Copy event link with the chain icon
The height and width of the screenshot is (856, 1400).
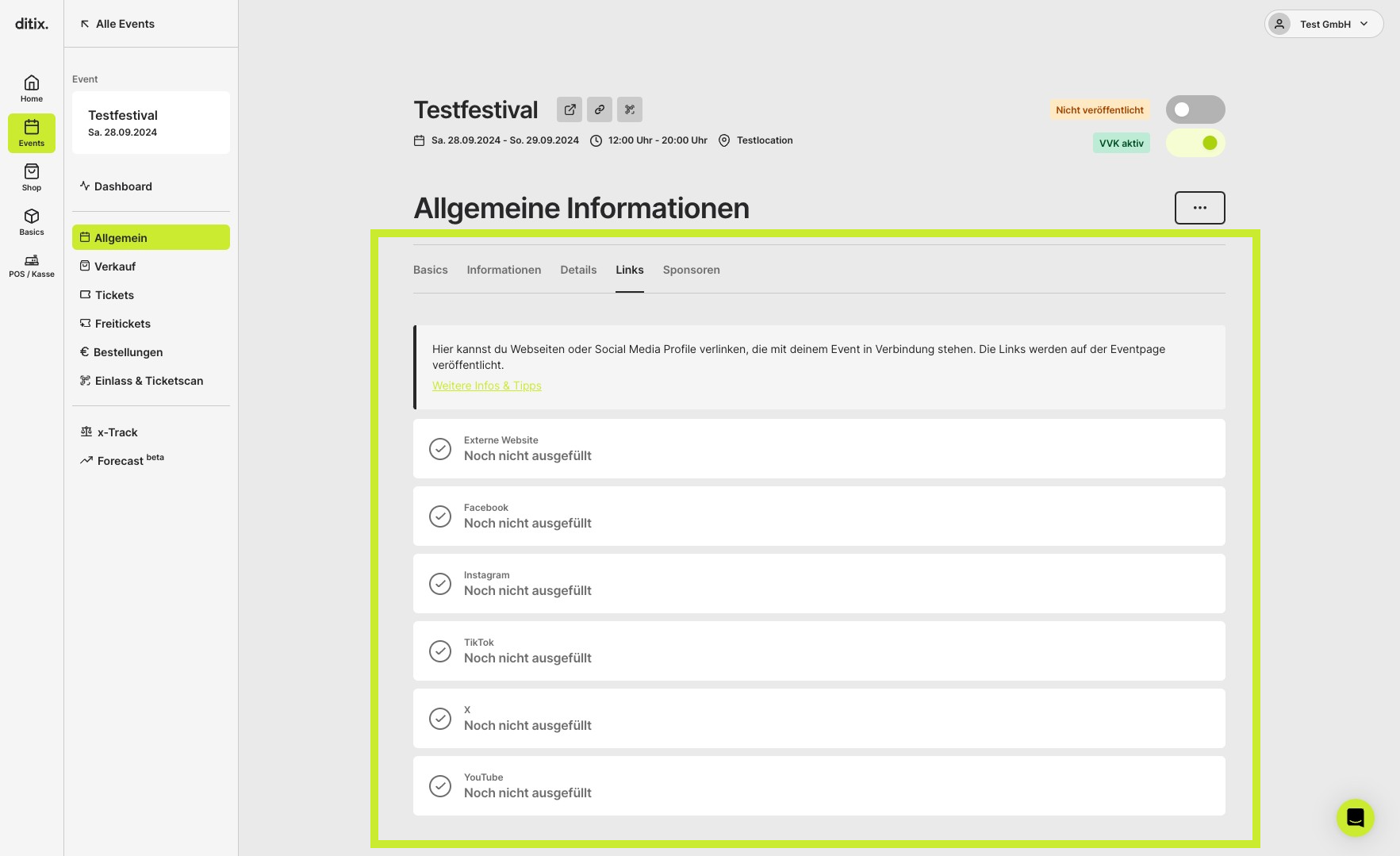pyautogui.click(x=600, y=109)
